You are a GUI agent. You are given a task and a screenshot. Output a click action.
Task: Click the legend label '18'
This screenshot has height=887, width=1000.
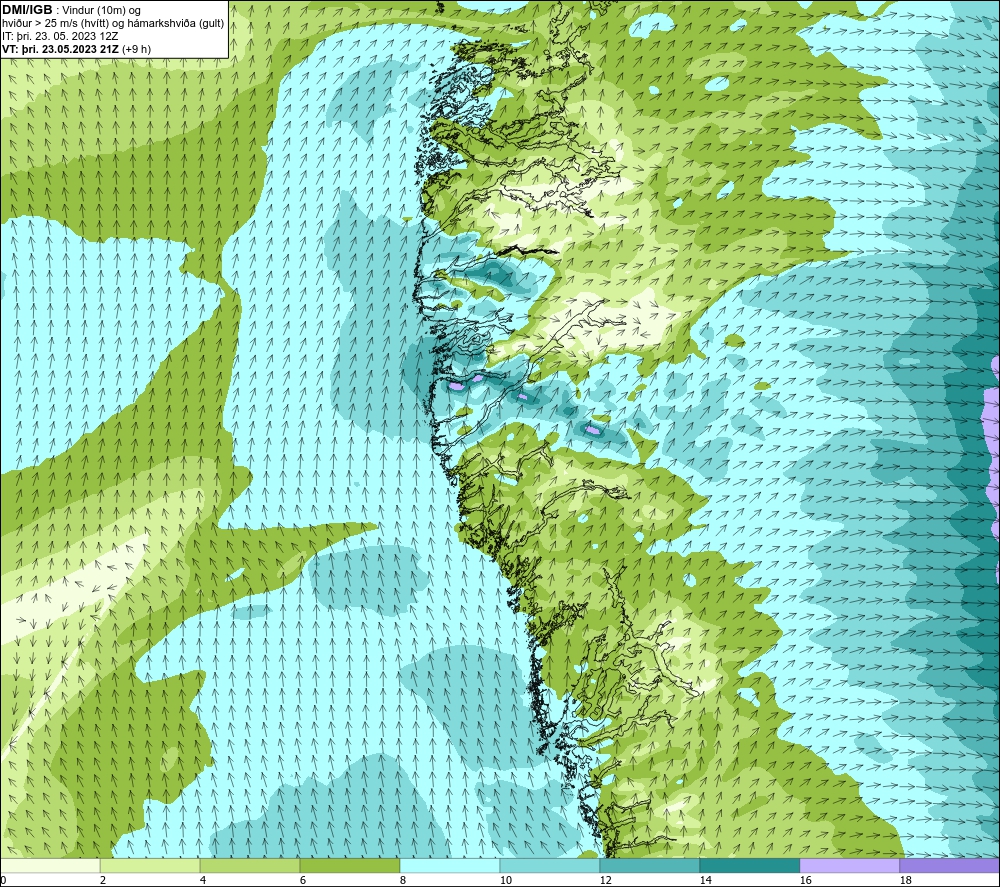pos(905,880)
